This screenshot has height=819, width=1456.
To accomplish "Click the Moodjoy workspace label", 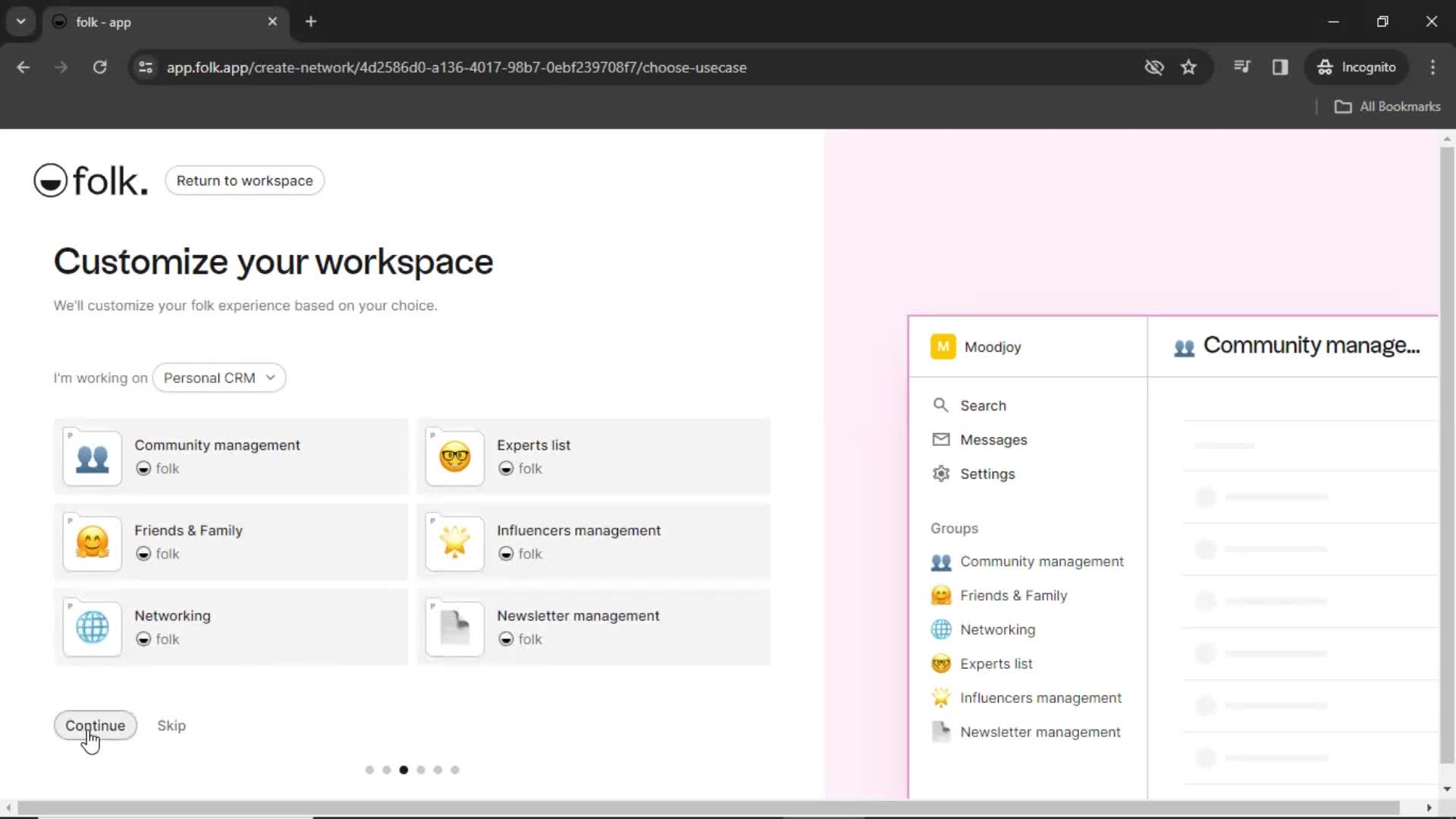I will pos(992,346).
